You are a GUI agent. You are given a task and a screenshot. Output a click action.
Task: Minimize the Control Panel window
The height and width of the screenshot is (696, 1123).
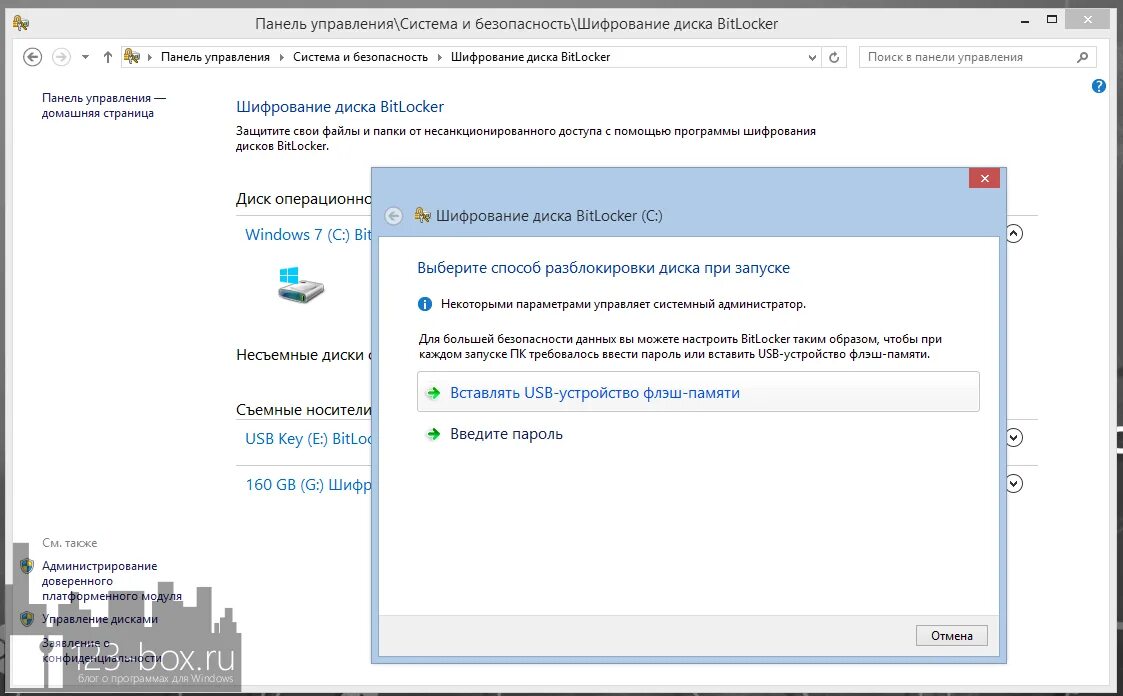pyautogui.click(x=1026, y=21)
